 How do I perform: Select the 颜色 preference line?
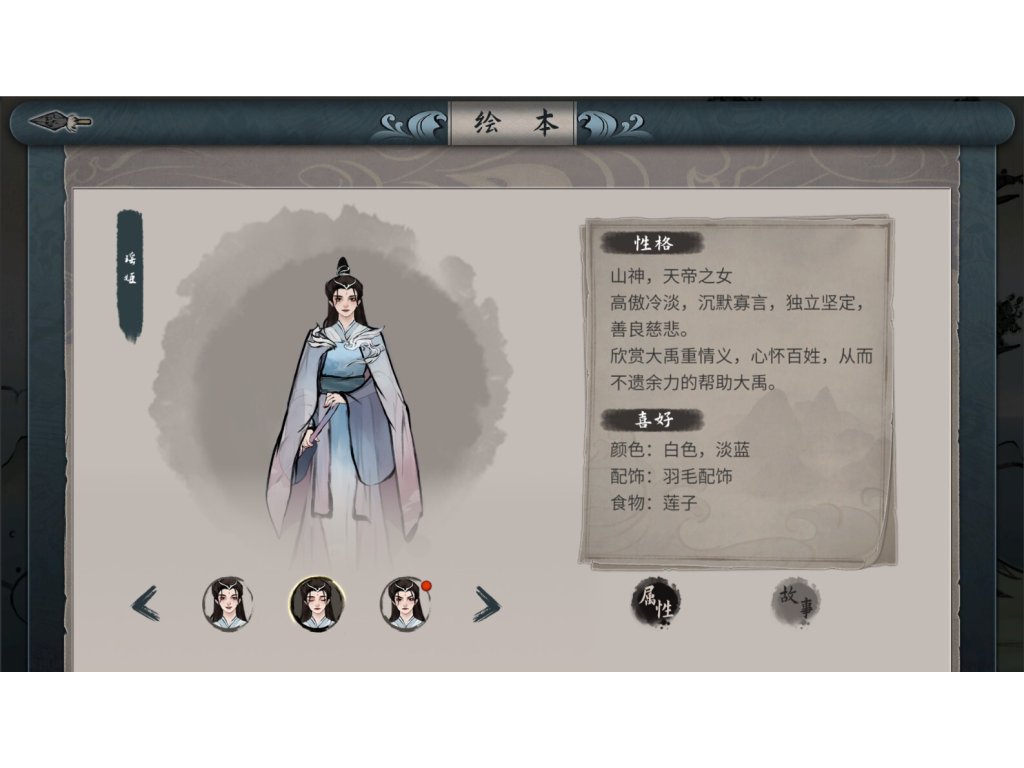(x=680, y=449)
